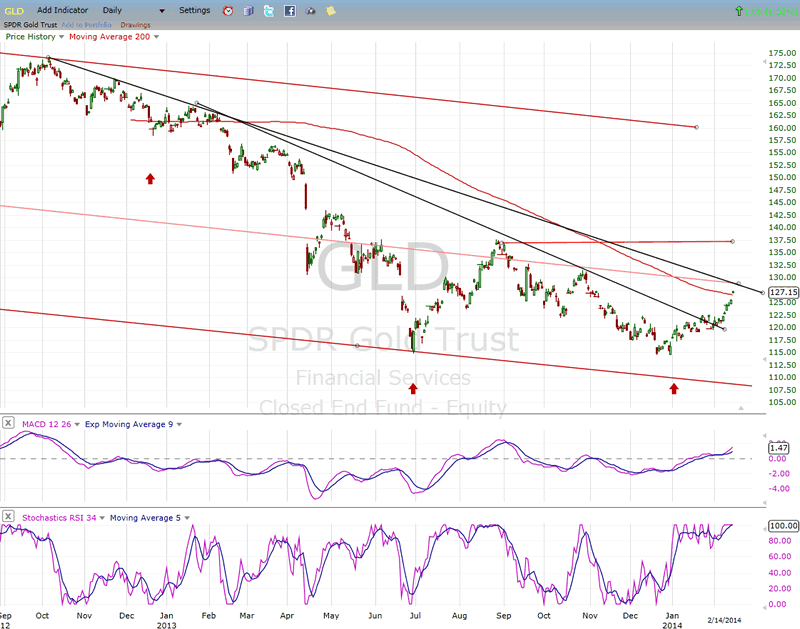Click the documents icon beside the alarm clock
The height and width of the screenshot is (629, 800).
point(249,11)
